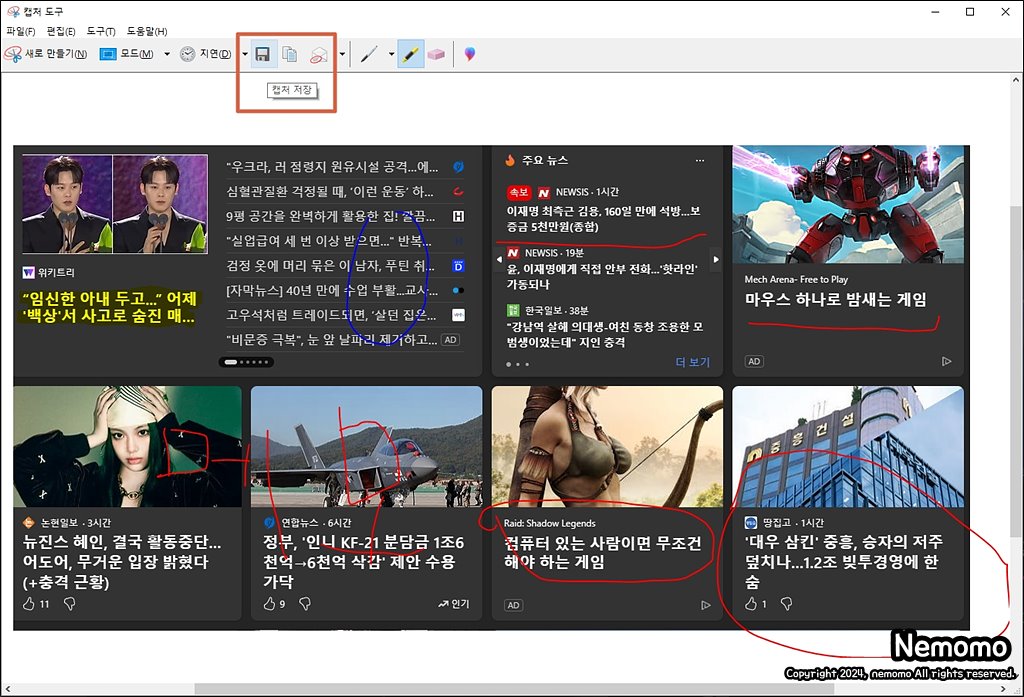Open the 파일(F) menu
This screenshot has height=697, width=1024.
(21, 31)
